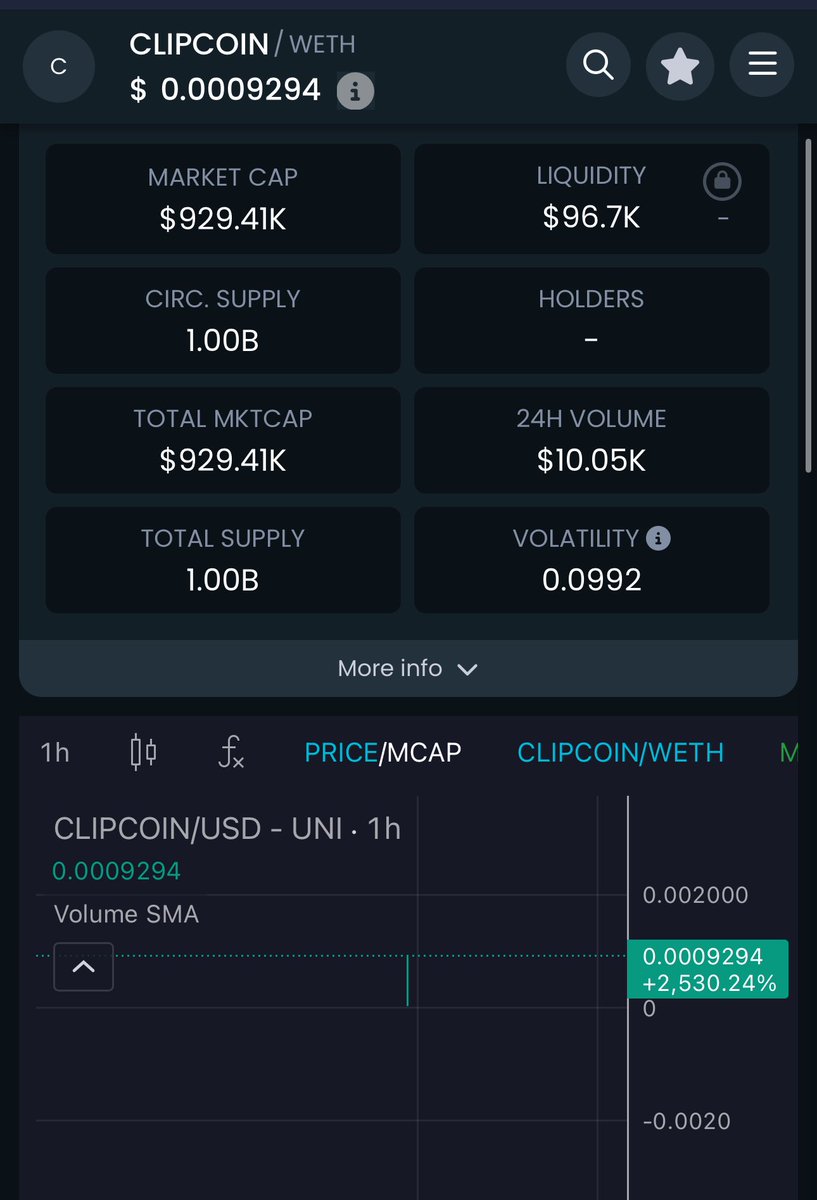Viewport: 817px width, 1200px height.
Task: Tap the price info icon beside $0.0009294
Action: (355, 92)
